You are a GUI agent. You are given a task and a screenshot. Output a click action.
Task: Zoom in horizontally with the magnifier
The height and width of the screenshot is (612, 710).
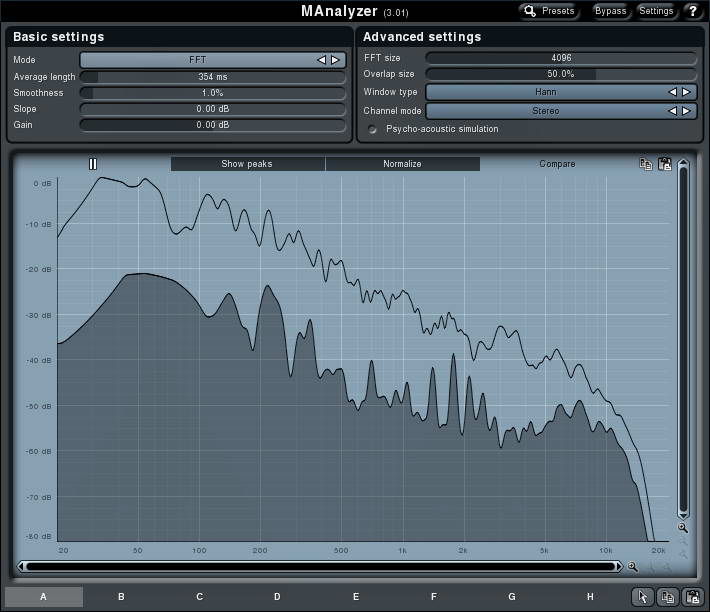pos(633,567)
